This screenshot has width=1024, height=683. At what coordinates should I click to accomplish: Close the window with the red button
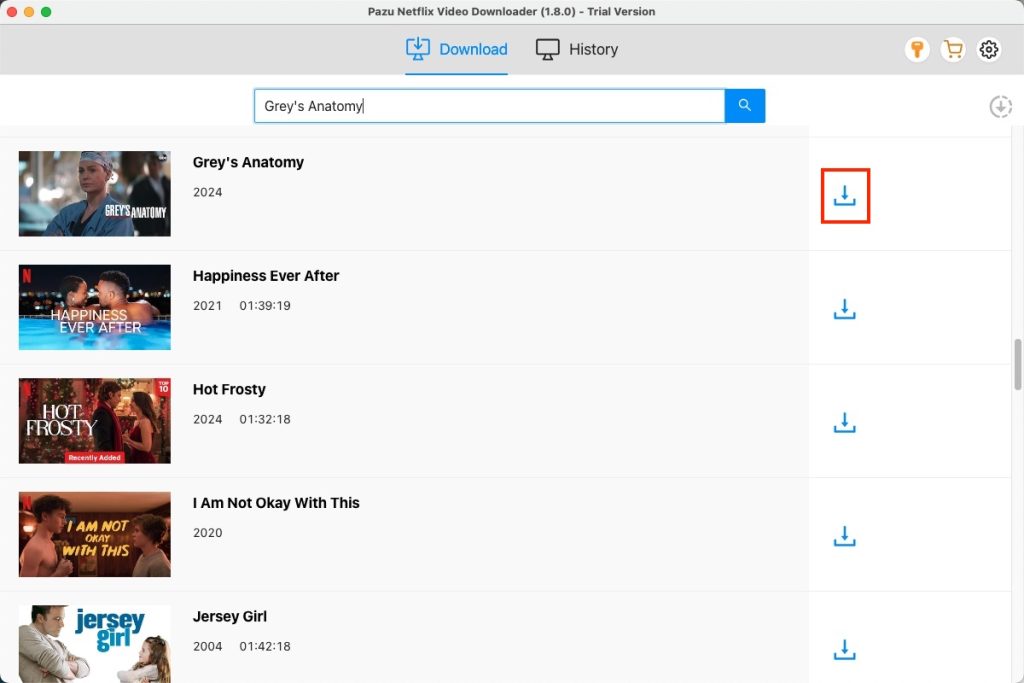click(12, 12)
